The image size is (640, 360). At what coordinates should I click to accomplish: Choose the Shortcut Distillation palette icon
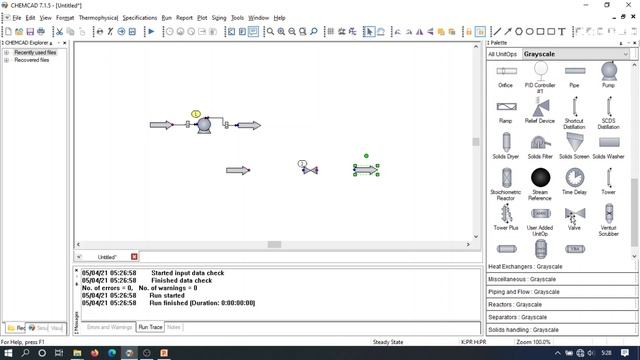point(575,107)
